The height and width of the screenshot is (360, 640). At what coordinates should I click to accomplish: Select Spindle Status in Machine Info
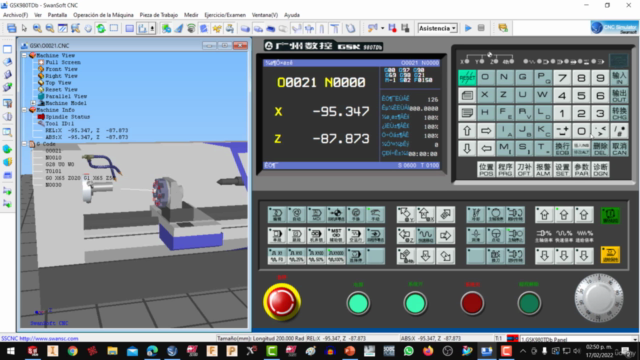(68, 117)
